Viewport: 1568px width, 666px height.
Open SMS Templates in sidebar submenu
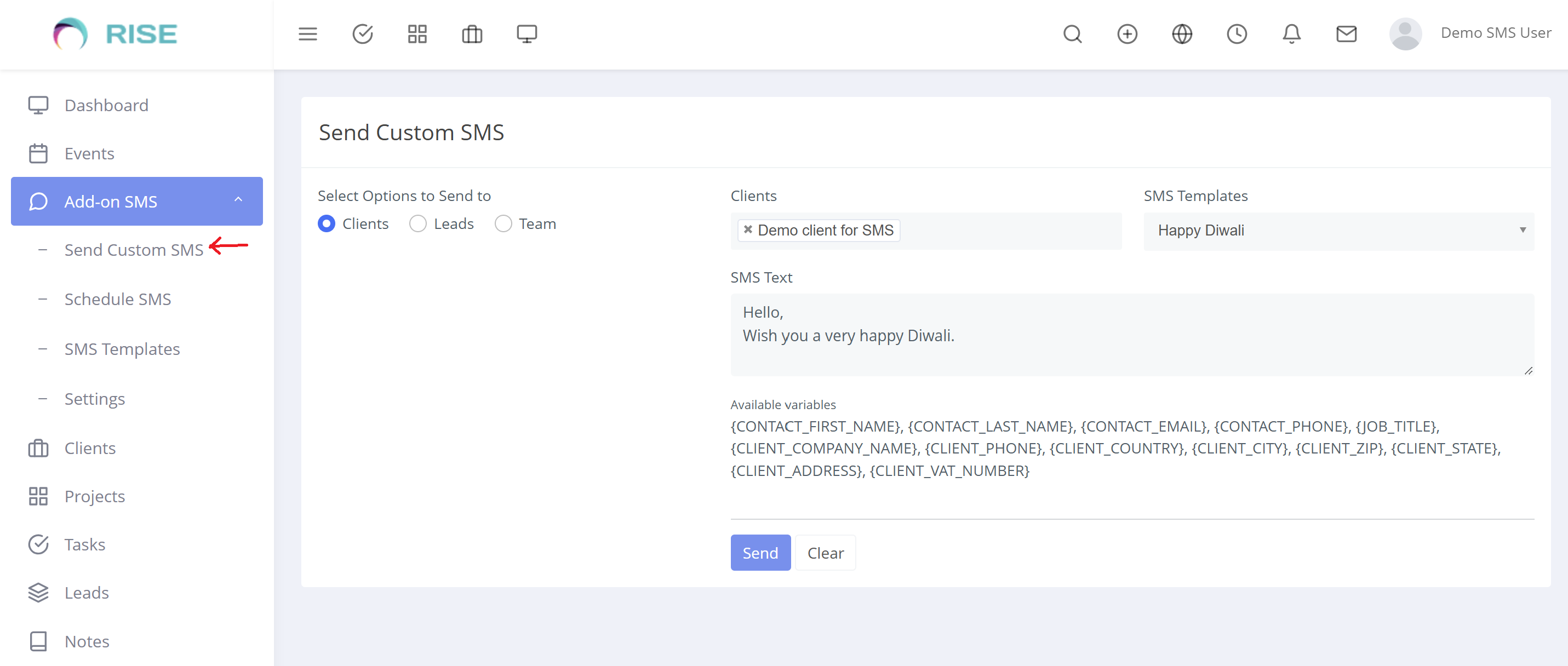[122, 349]
